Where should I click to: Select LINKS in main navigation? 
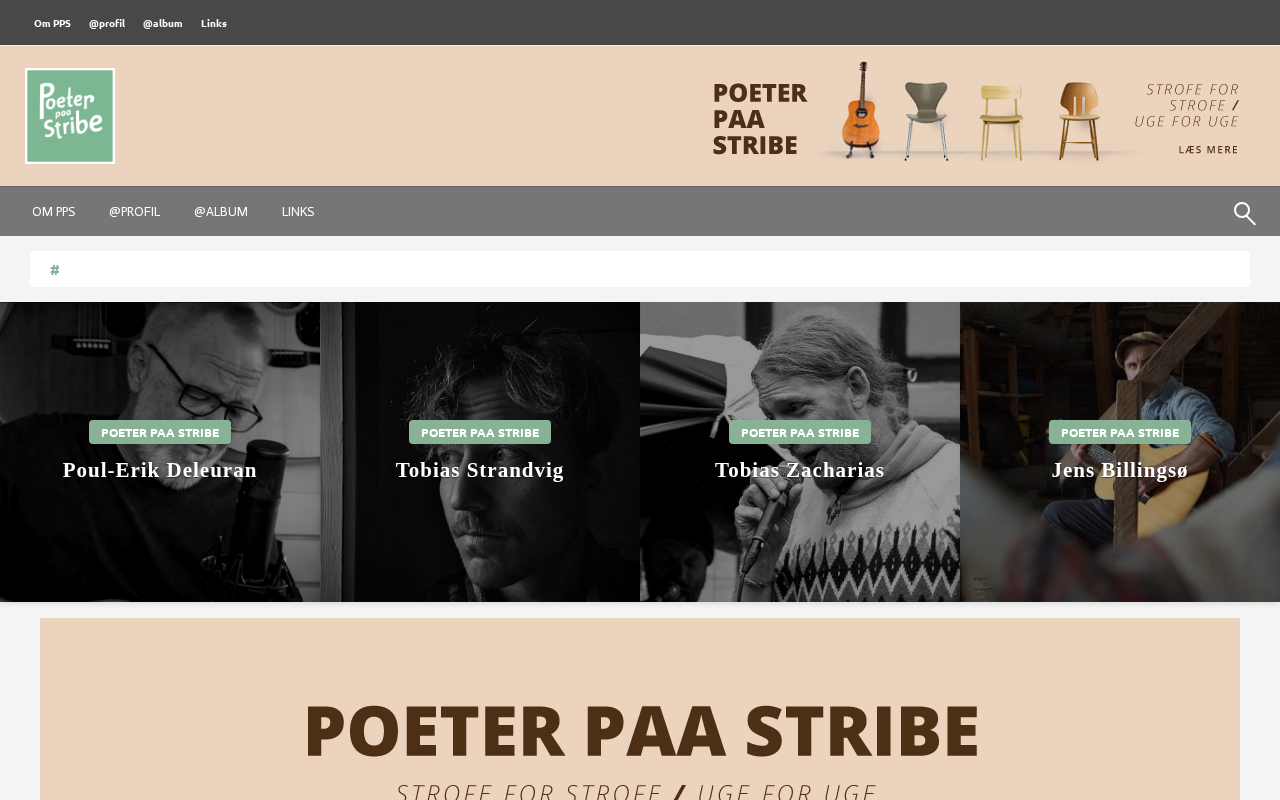[x=298, y=211]
